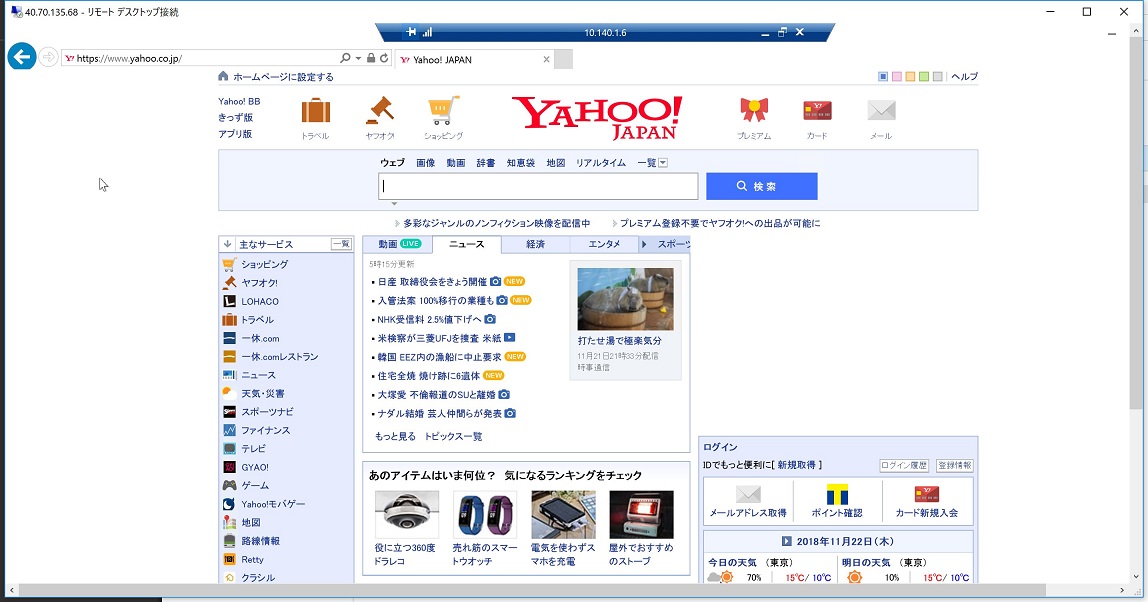Image resolution: width=1148 pixels, height=602 pixels.
Task: Check the connection signal strength icon
Action: 428,32
